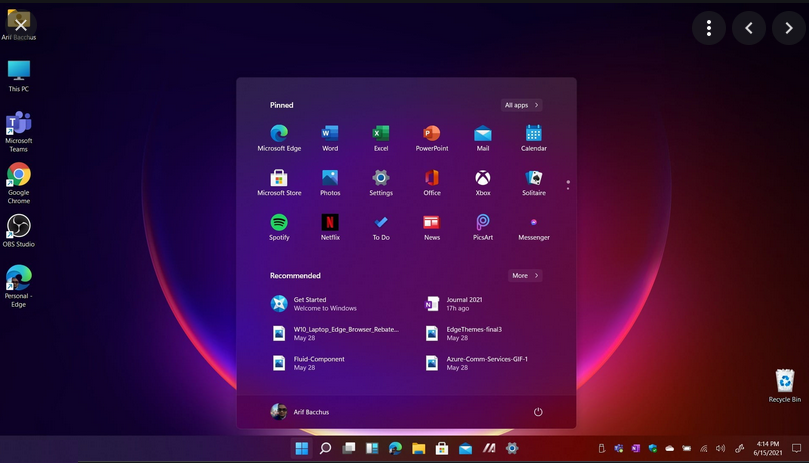
Task: Open the Office app
Action: (x=432, y=183)
